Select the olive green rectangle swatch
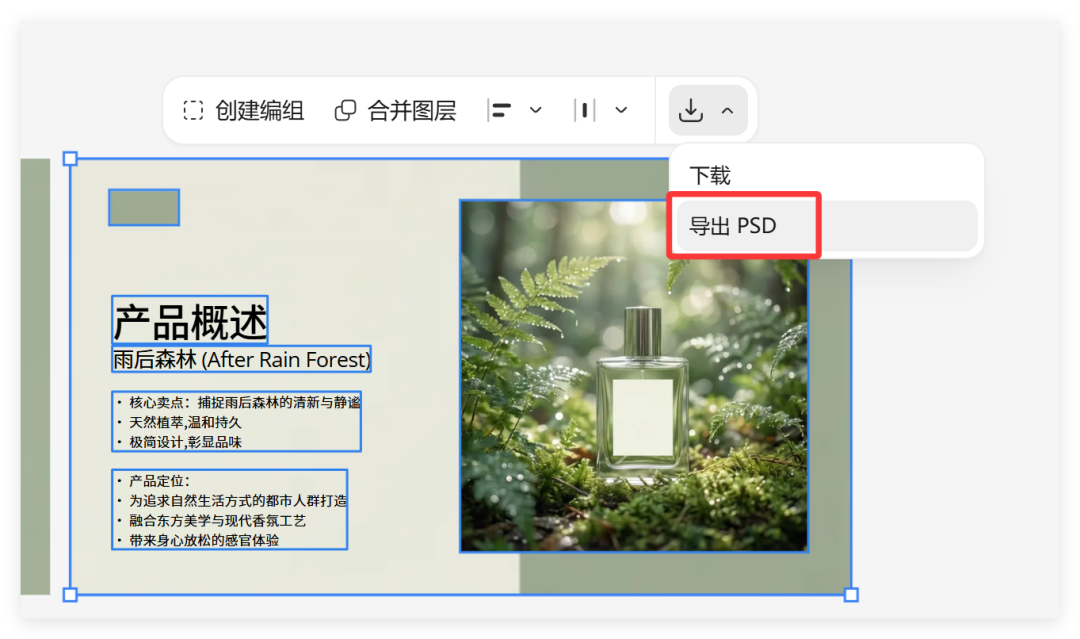 [x=143, y=207]
